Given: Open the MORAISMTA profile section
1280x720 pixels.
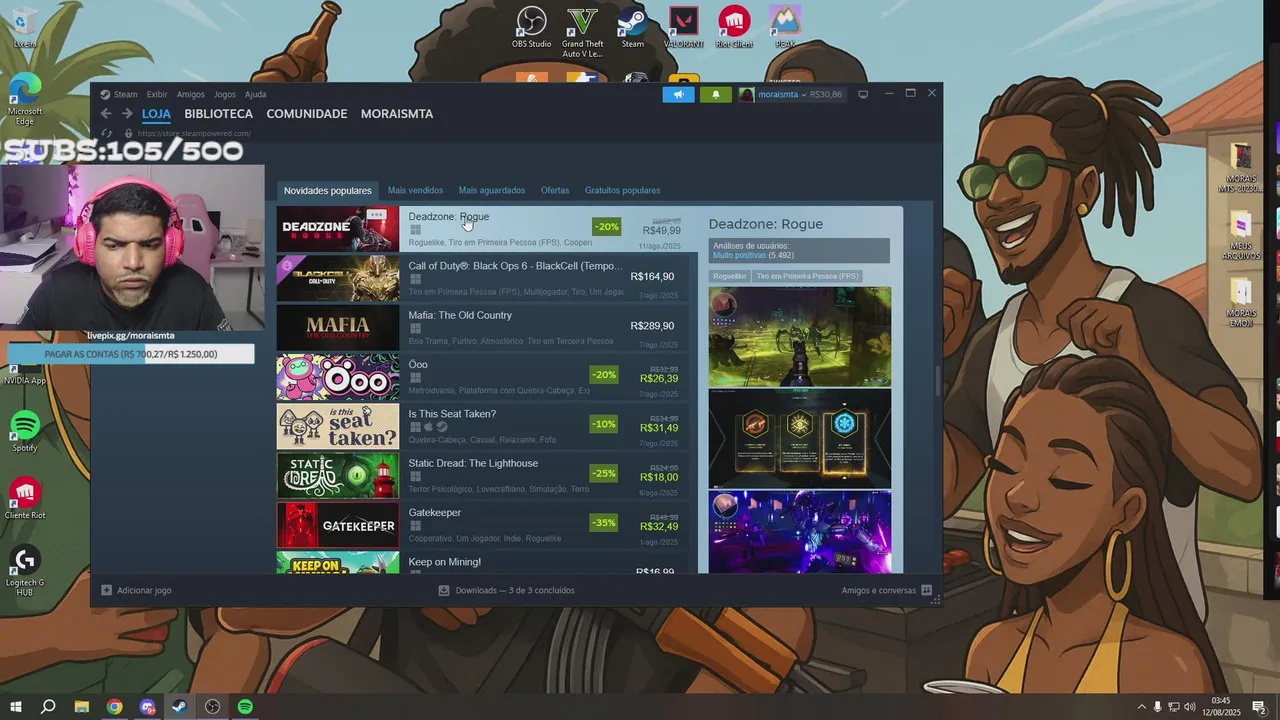Looking at the screenshot, I should click(397, 114).
